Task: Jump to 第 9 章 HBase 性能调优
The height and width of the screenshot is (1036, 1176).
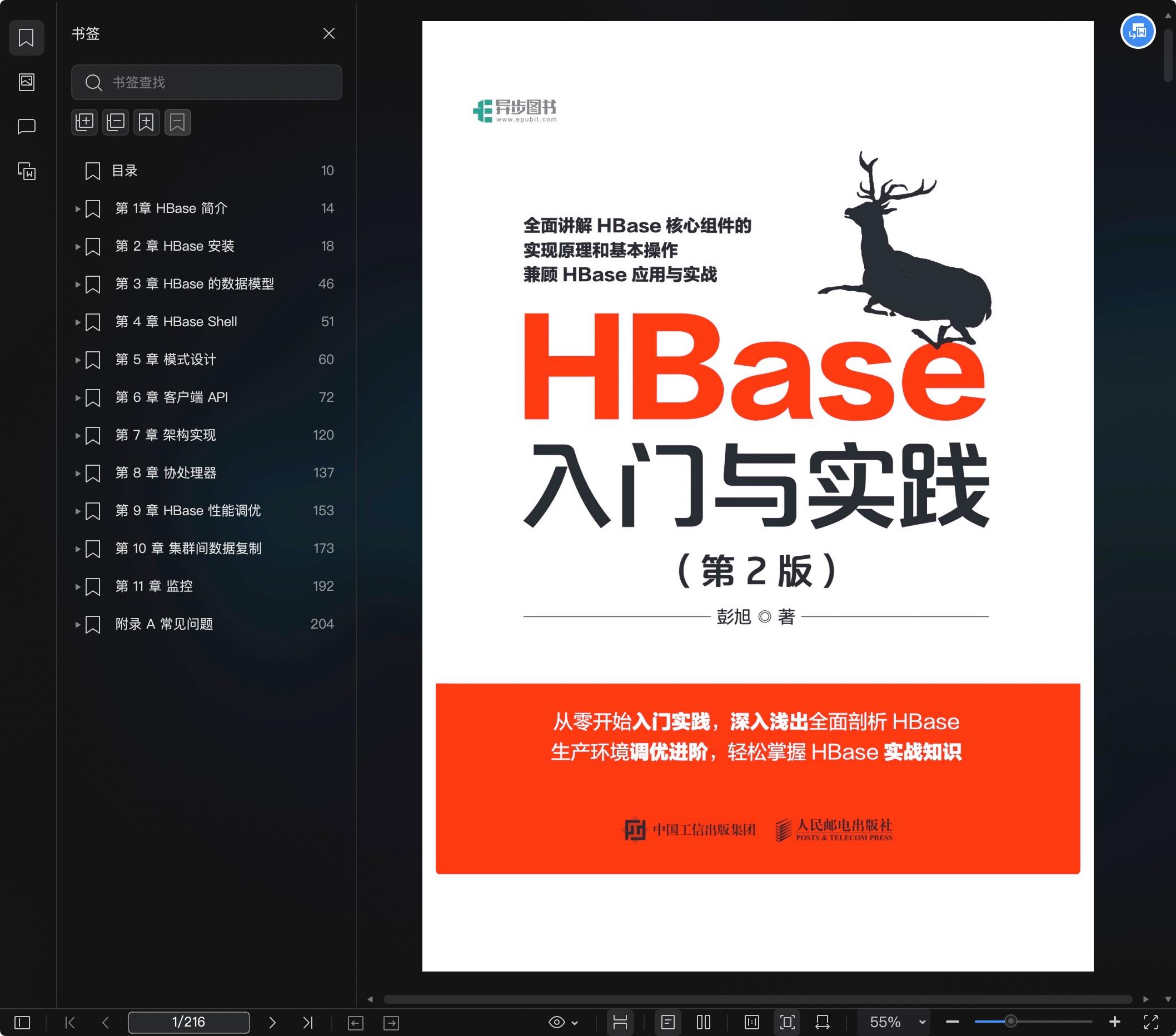Action: coord(188,510)
